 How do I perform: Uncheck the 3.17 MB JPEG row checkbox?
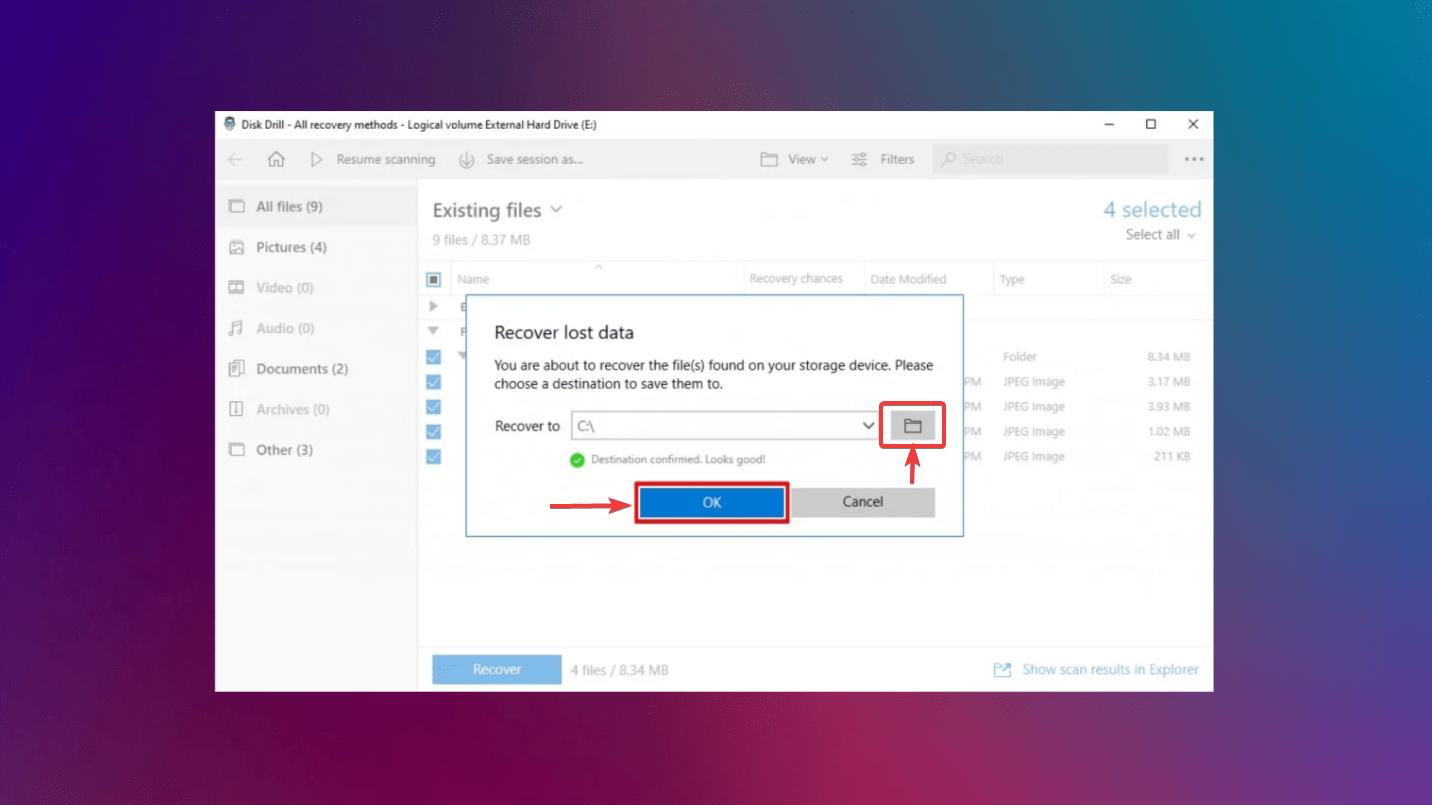(434, 382)
